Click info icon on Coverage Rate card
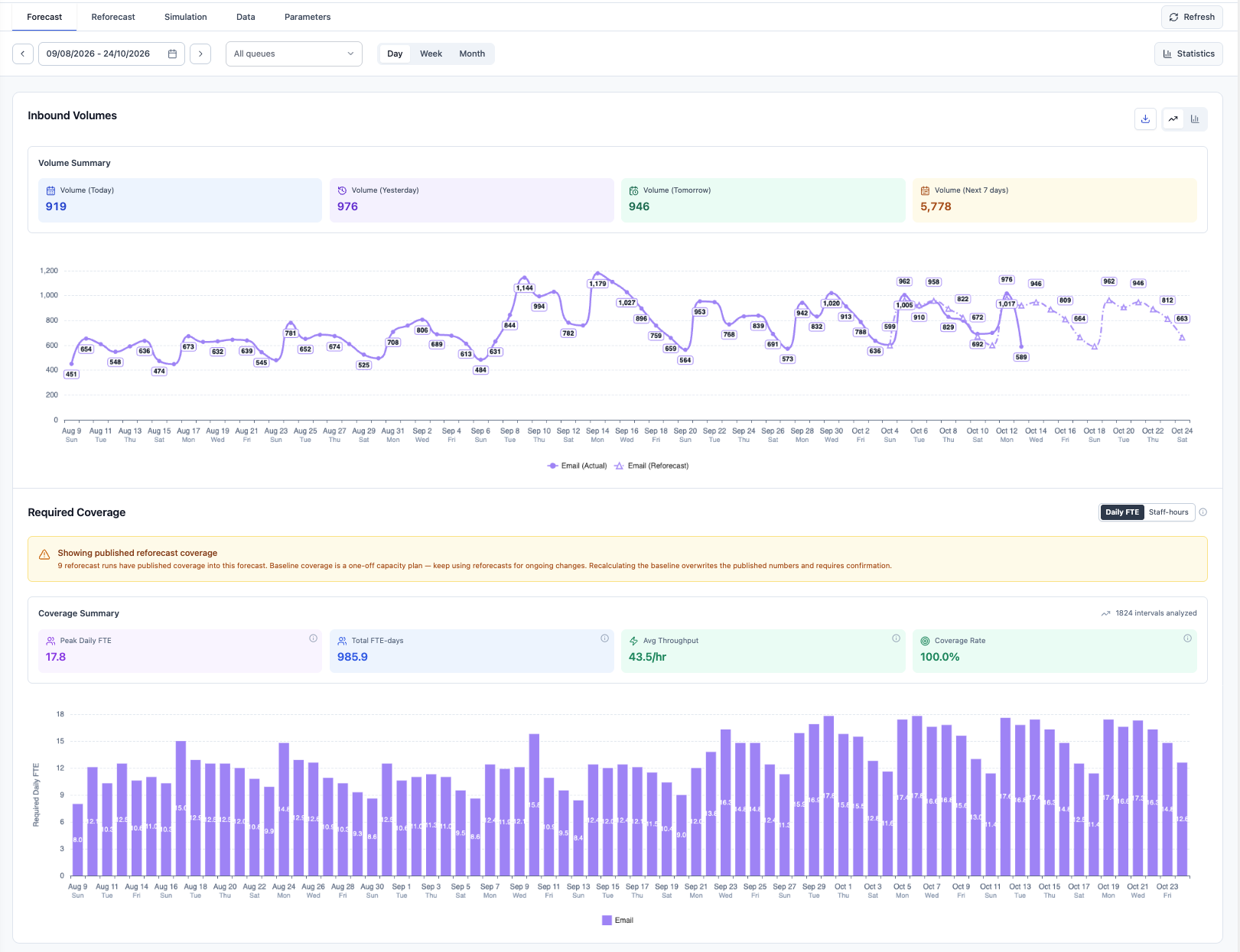This screenshot has width=1240, height=952. [1187, 638]
